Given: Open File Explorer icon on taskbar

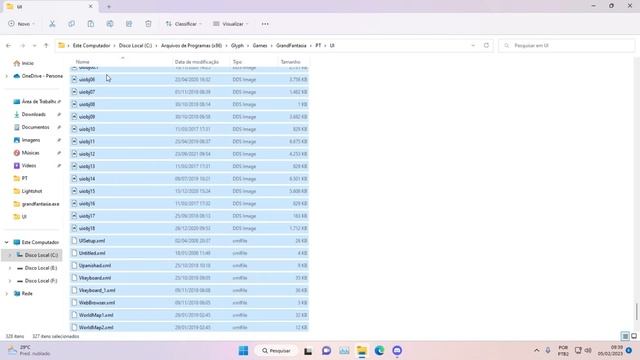Looking at the screenshot, I should (x=362, y=351).
